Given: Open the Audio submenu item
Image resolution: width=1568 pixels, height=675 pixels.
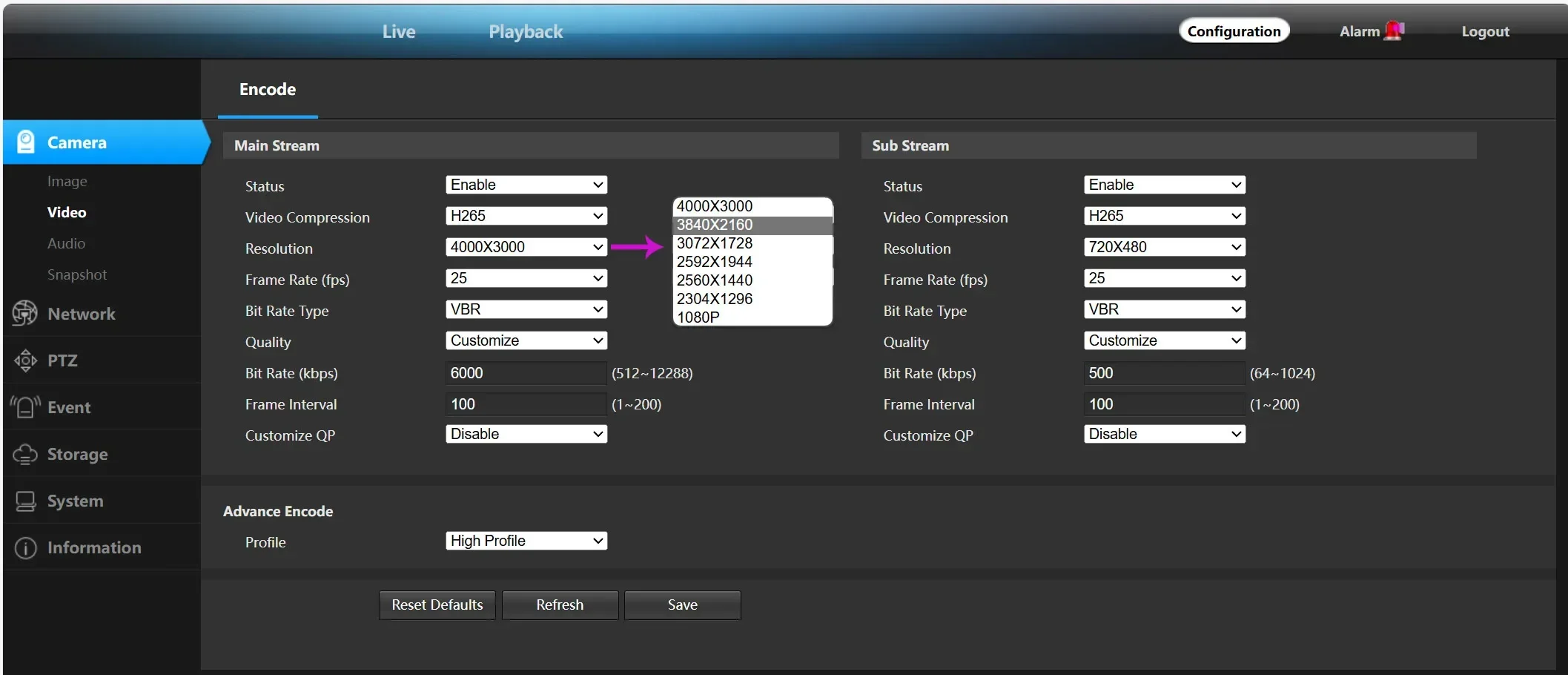Looking at the screenshot, I should [x=66, y=243].
